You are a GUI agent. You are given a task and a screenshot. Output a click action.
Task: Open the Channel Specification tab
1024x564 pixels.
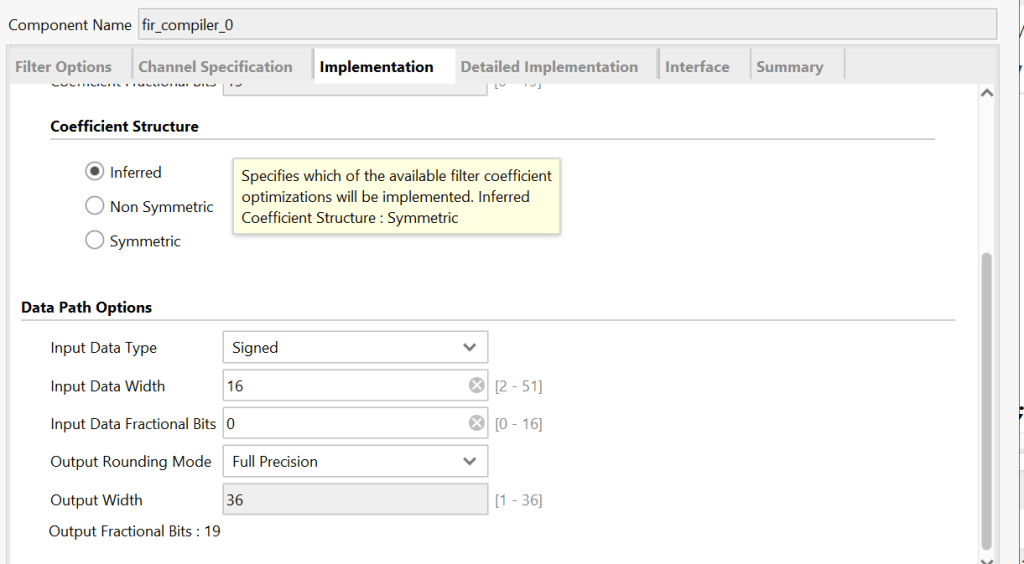(x=215, y=67)
